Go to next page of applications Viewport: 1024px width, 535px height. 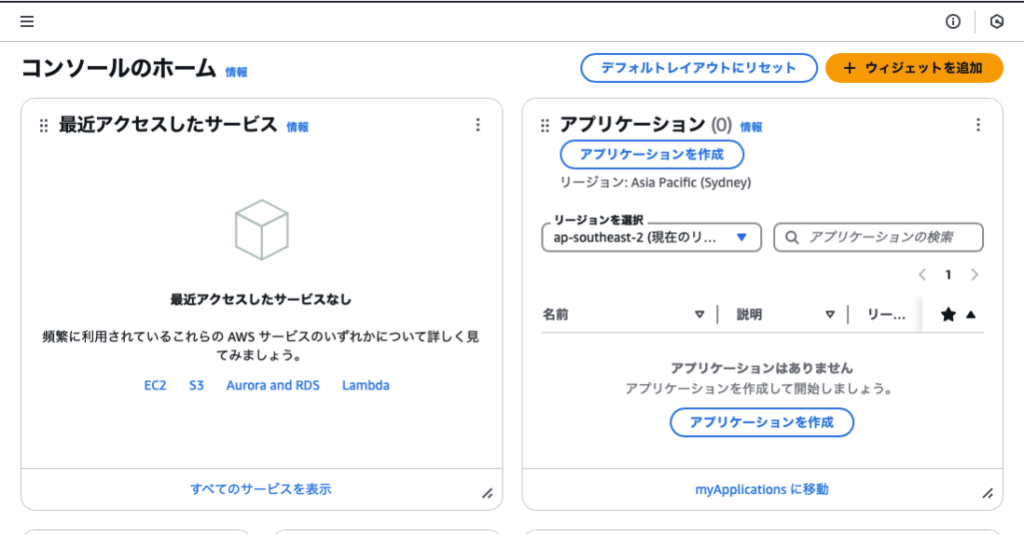pos(974,275)
